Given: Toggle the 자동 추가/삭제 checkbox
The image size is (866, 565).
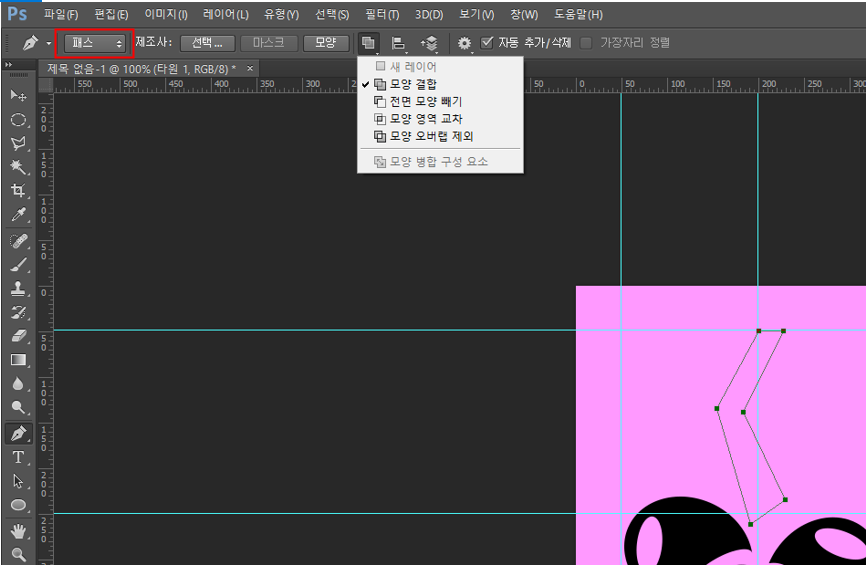Looking at the screenshot, I should (x=487, y=43).
